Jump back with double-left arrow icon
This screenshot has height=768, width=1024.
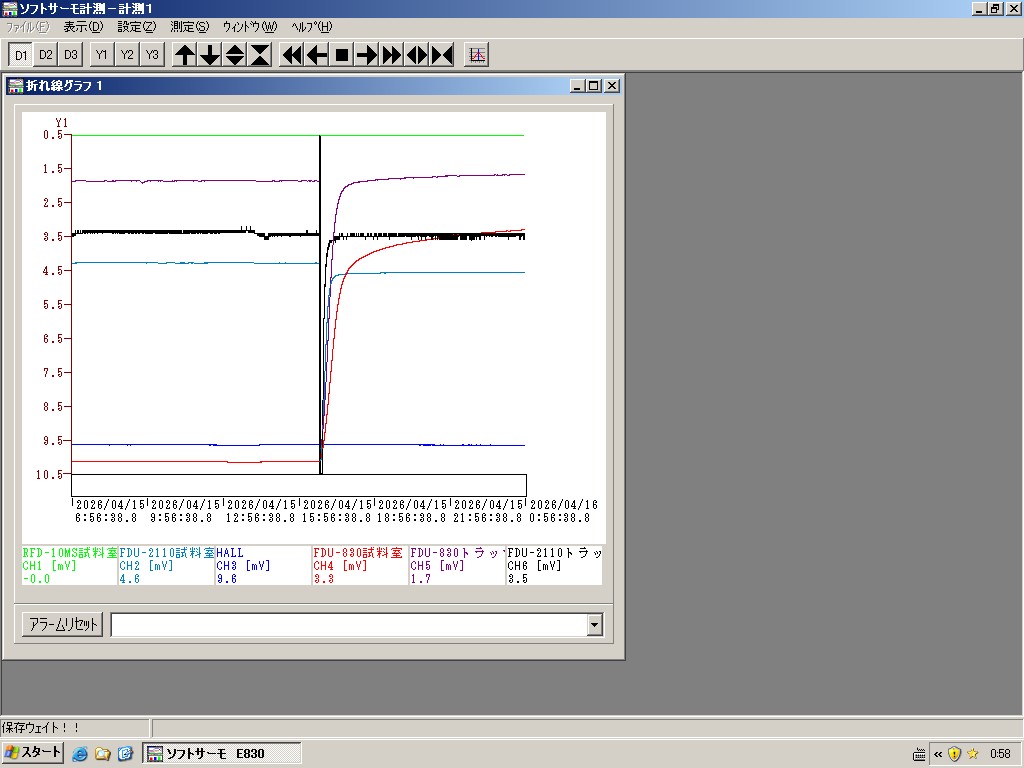pyautogui.click(x=292, y=55)
